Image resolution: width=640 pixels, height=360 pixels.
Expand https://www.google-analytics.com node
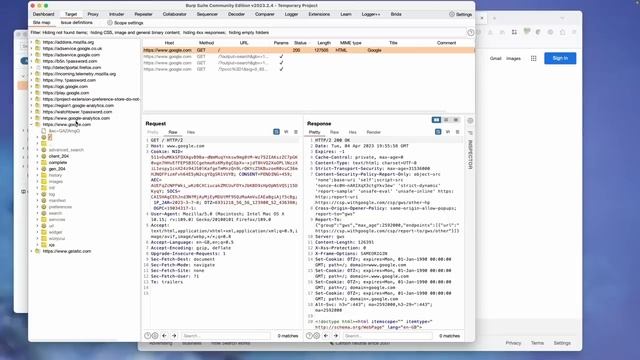pyautogui.click(x=31, y=118)
